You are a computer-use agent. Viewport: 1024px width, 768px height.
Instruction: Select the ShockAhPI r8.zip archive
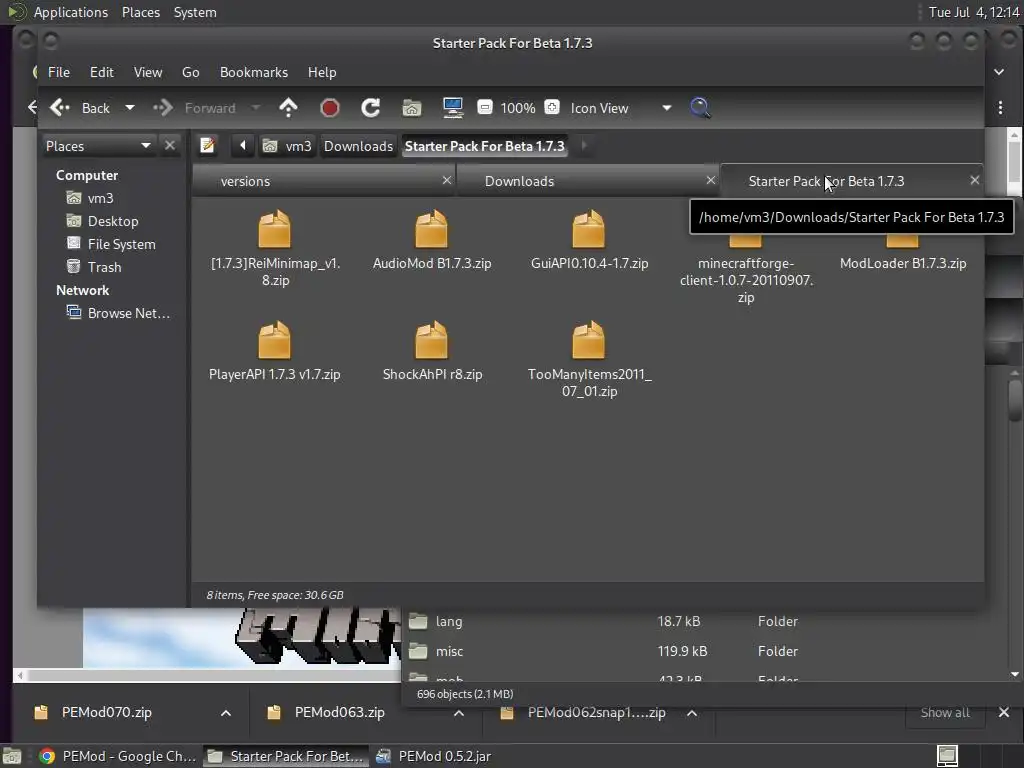tap(432, 351)
